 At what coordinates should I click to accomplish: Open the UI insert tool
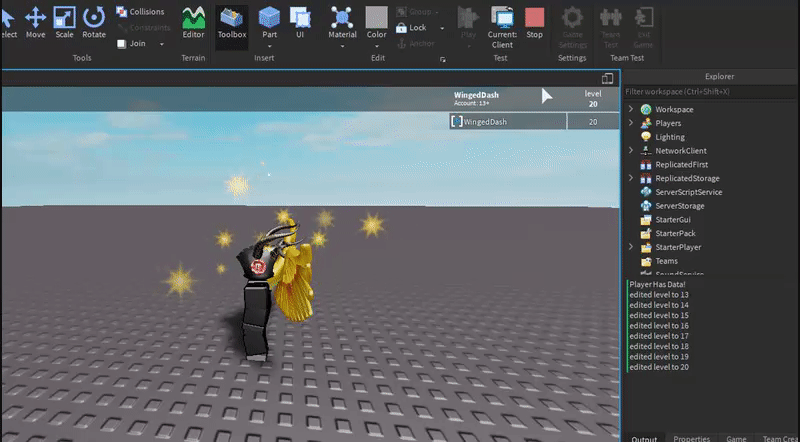(300, 23)
